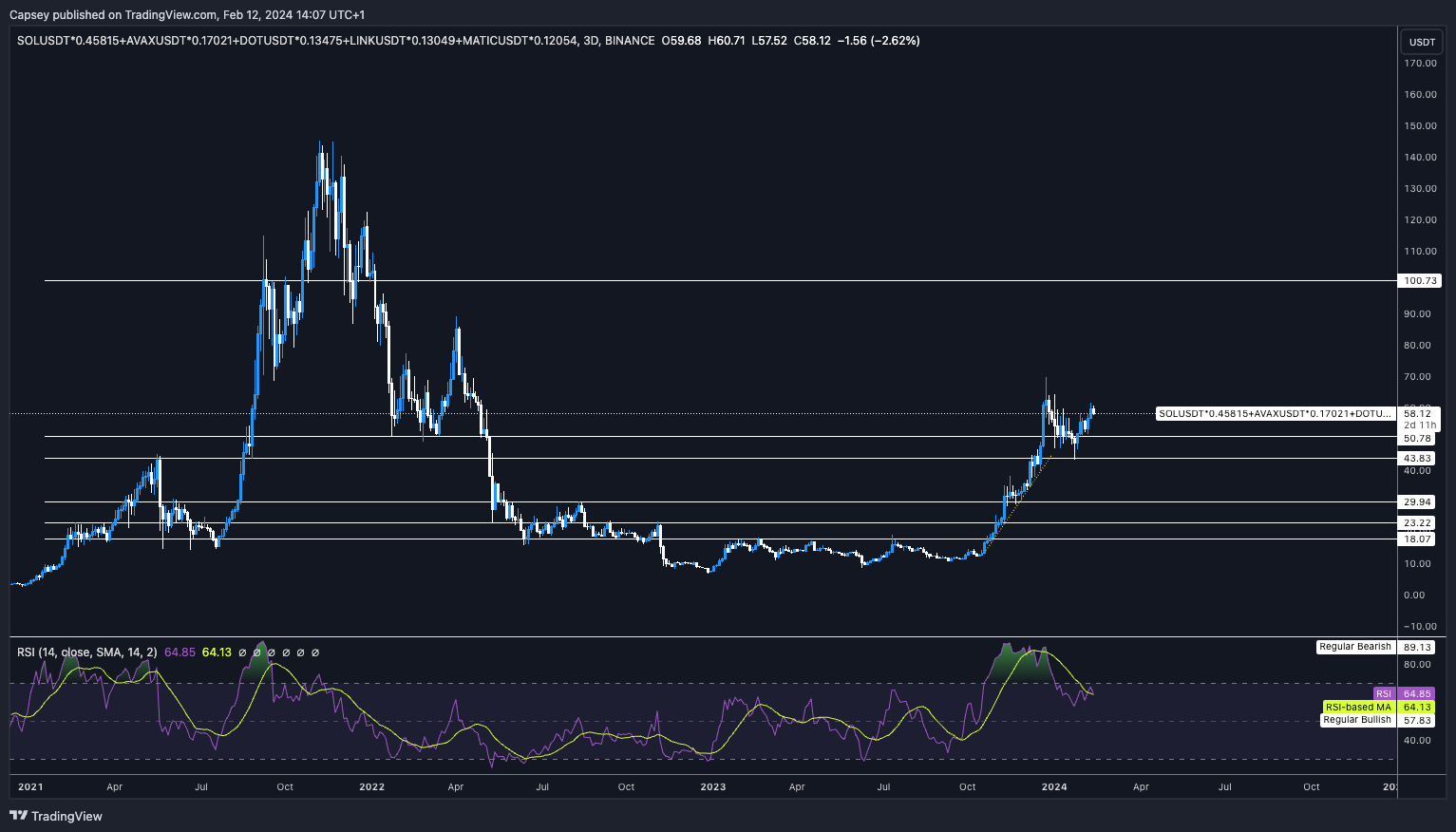
Task: Click the Capsey published on TradingView.com header
Action: coord(186,15)
